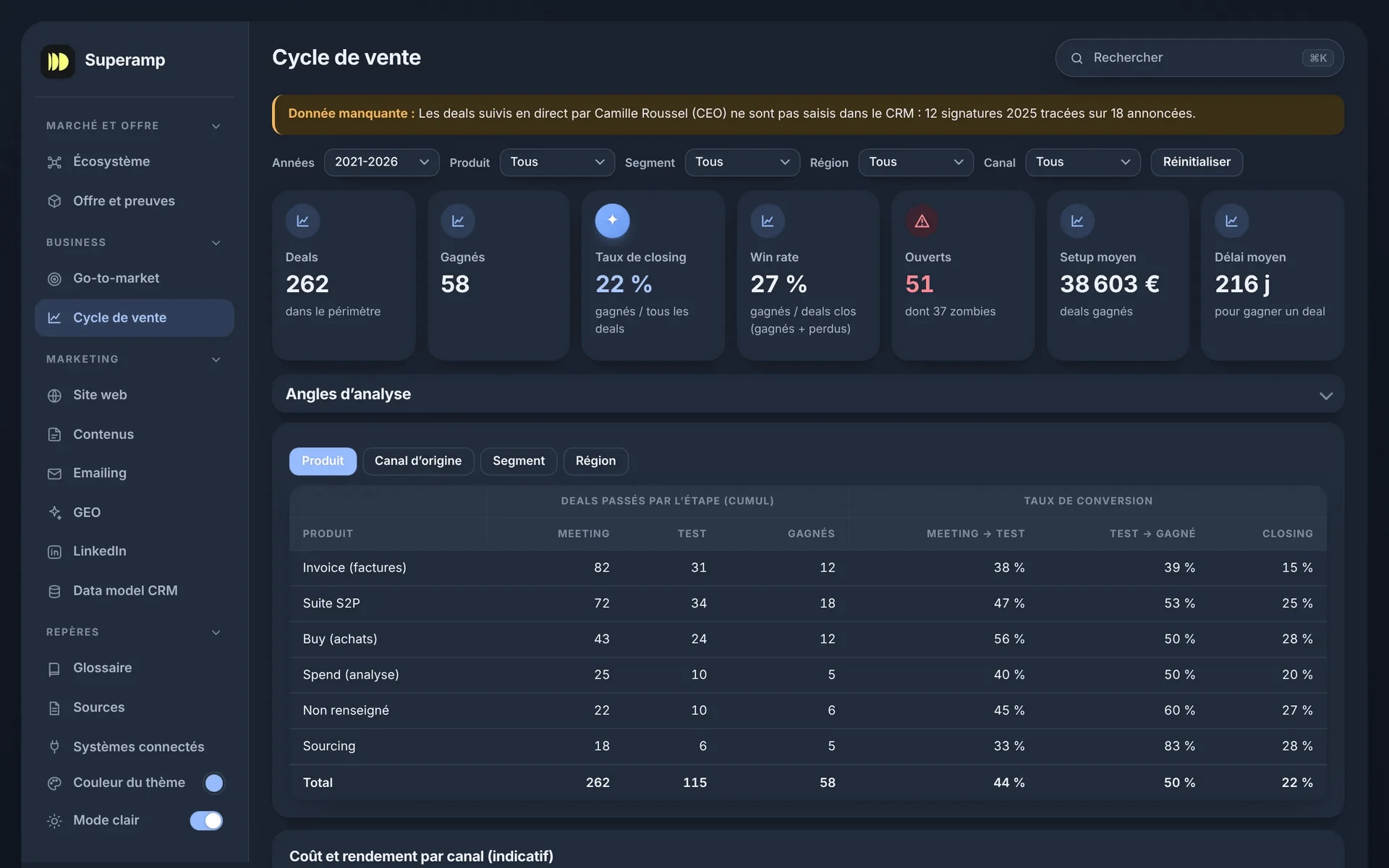
Task: Click the Sourcing product row label
Action: pos(328,746)
